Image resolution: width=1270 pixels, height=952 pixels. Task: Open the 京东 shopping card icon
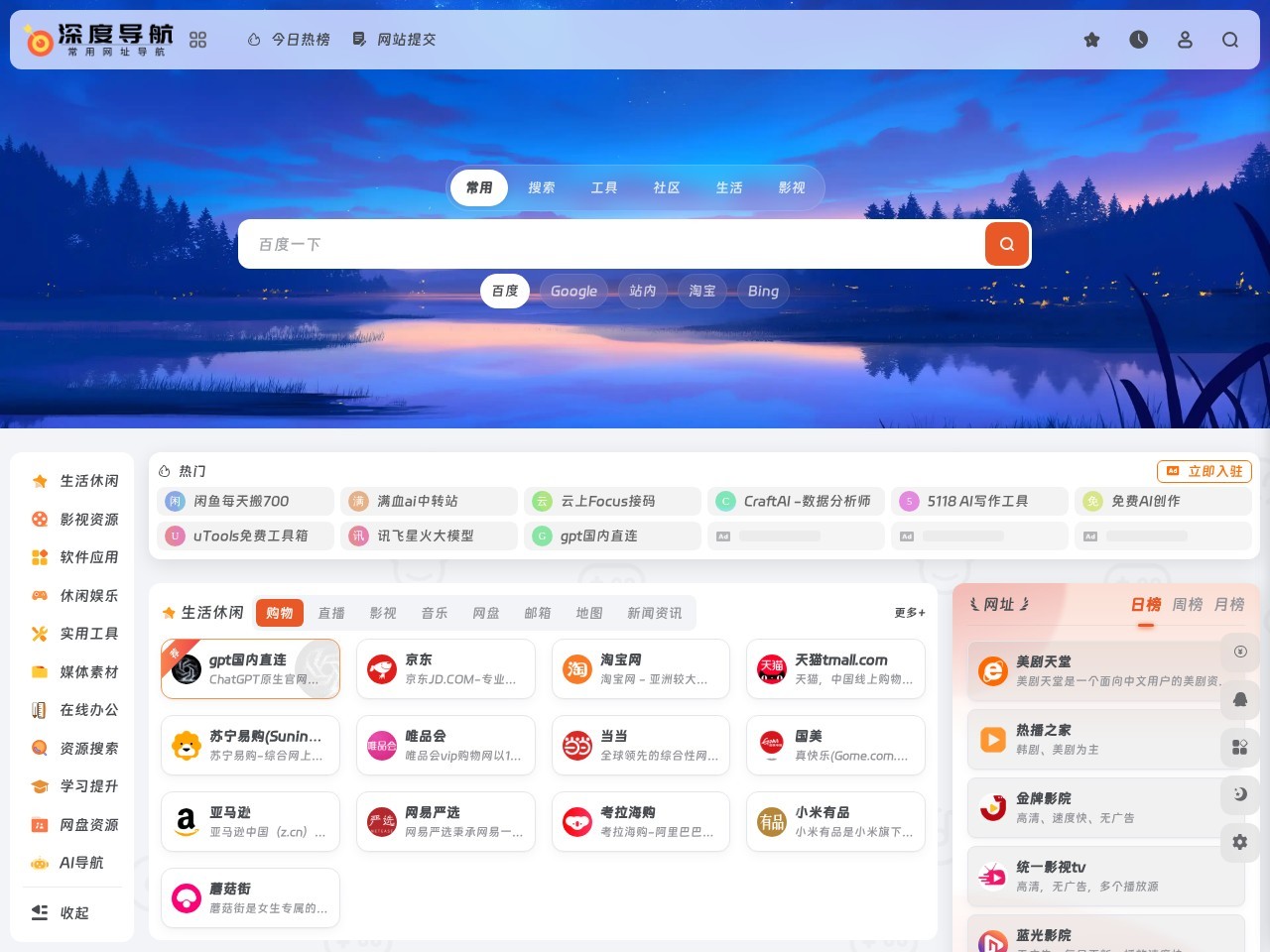[x=381, y=669]
